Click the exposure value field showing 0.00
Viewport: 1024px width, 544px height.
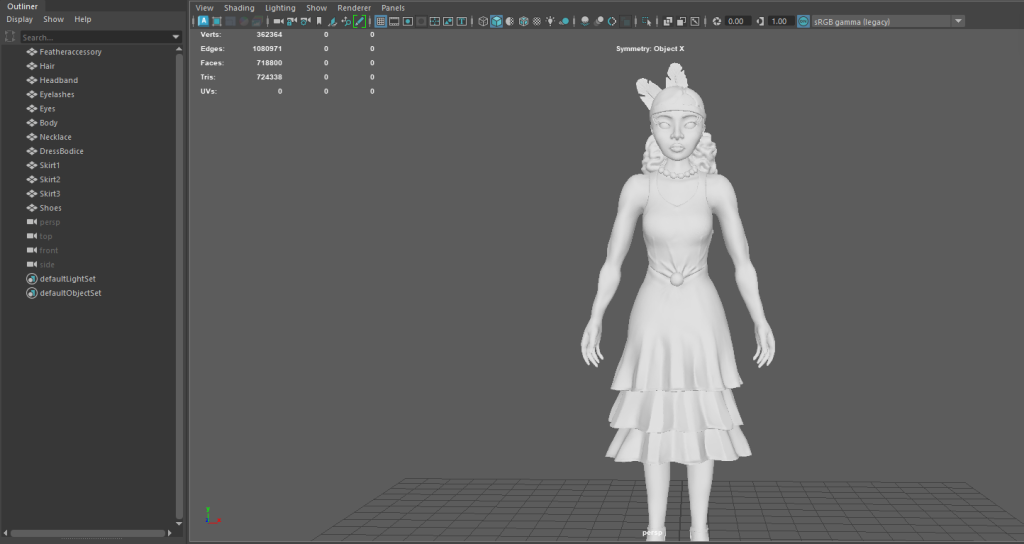pos(738,21)
